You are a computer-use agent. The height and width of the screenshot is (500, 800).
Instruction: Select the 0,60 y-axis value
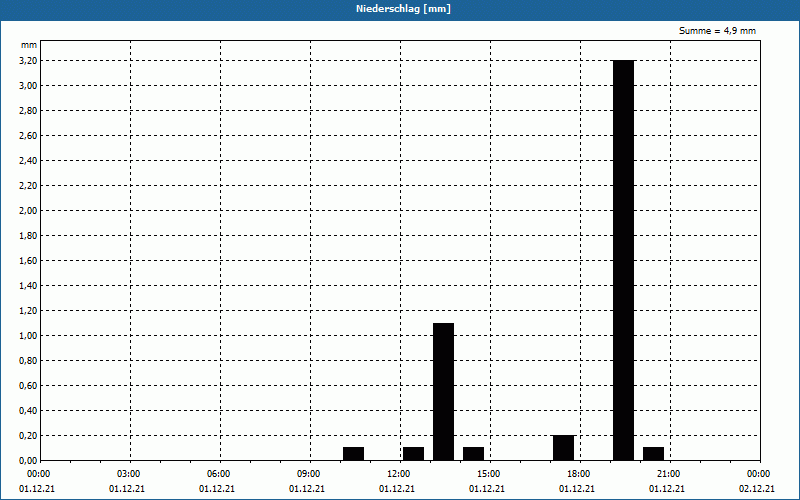(28, 386)
